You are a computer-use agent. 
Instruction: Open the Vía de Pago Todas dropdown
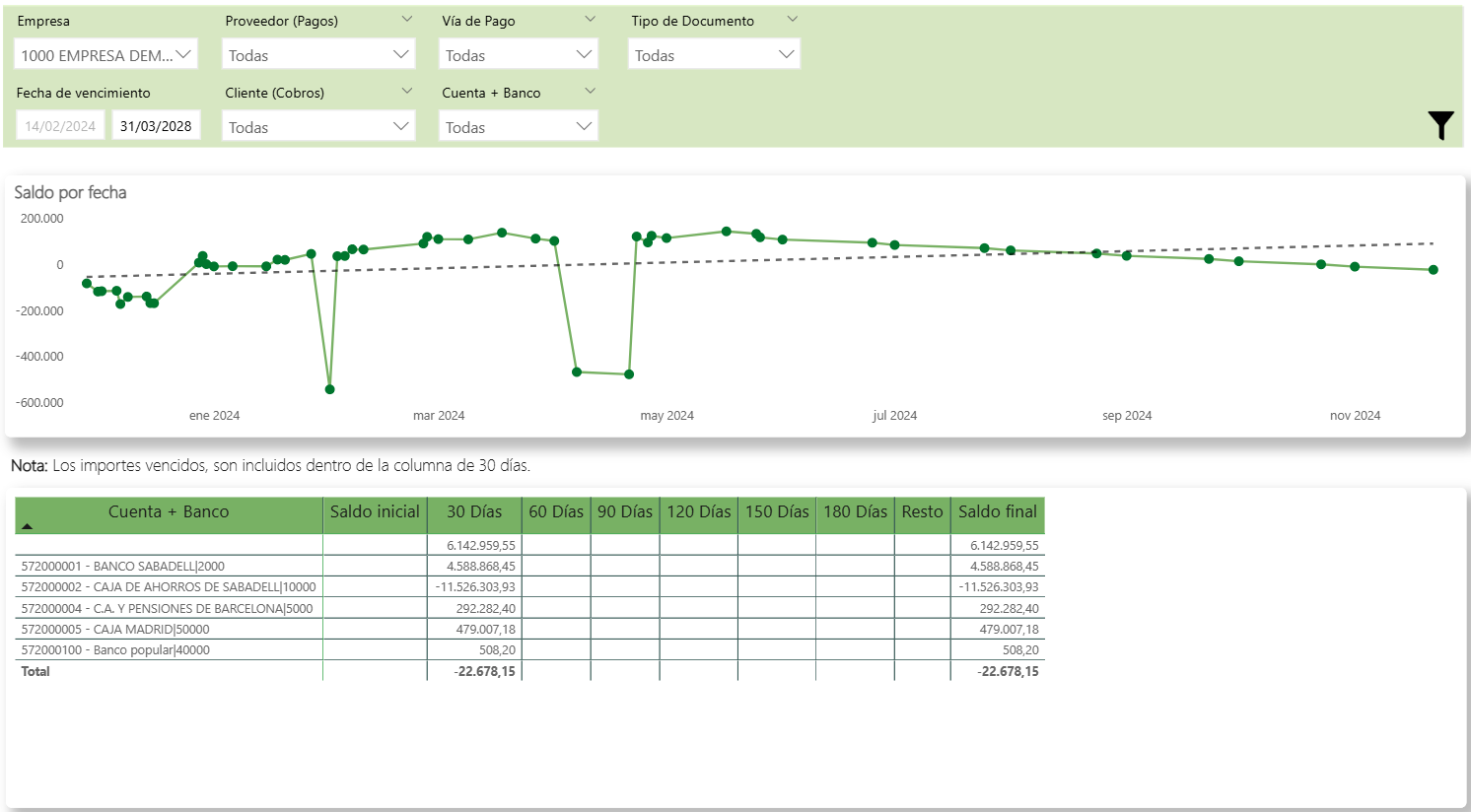click(518, 55)
